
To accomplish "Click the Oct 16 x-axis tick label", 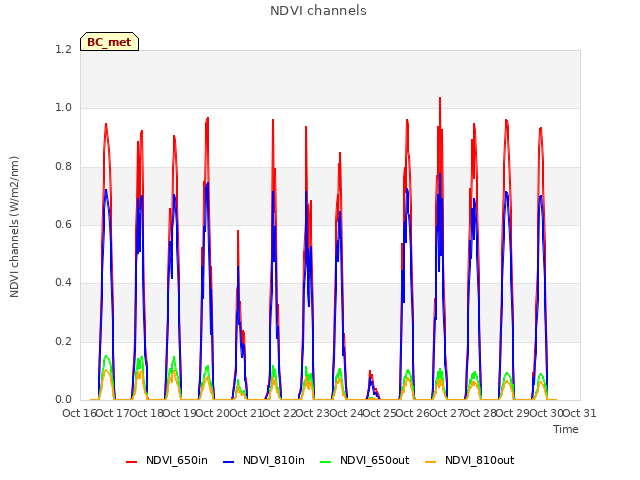I will pyautogui.click(x=79, y=413).
